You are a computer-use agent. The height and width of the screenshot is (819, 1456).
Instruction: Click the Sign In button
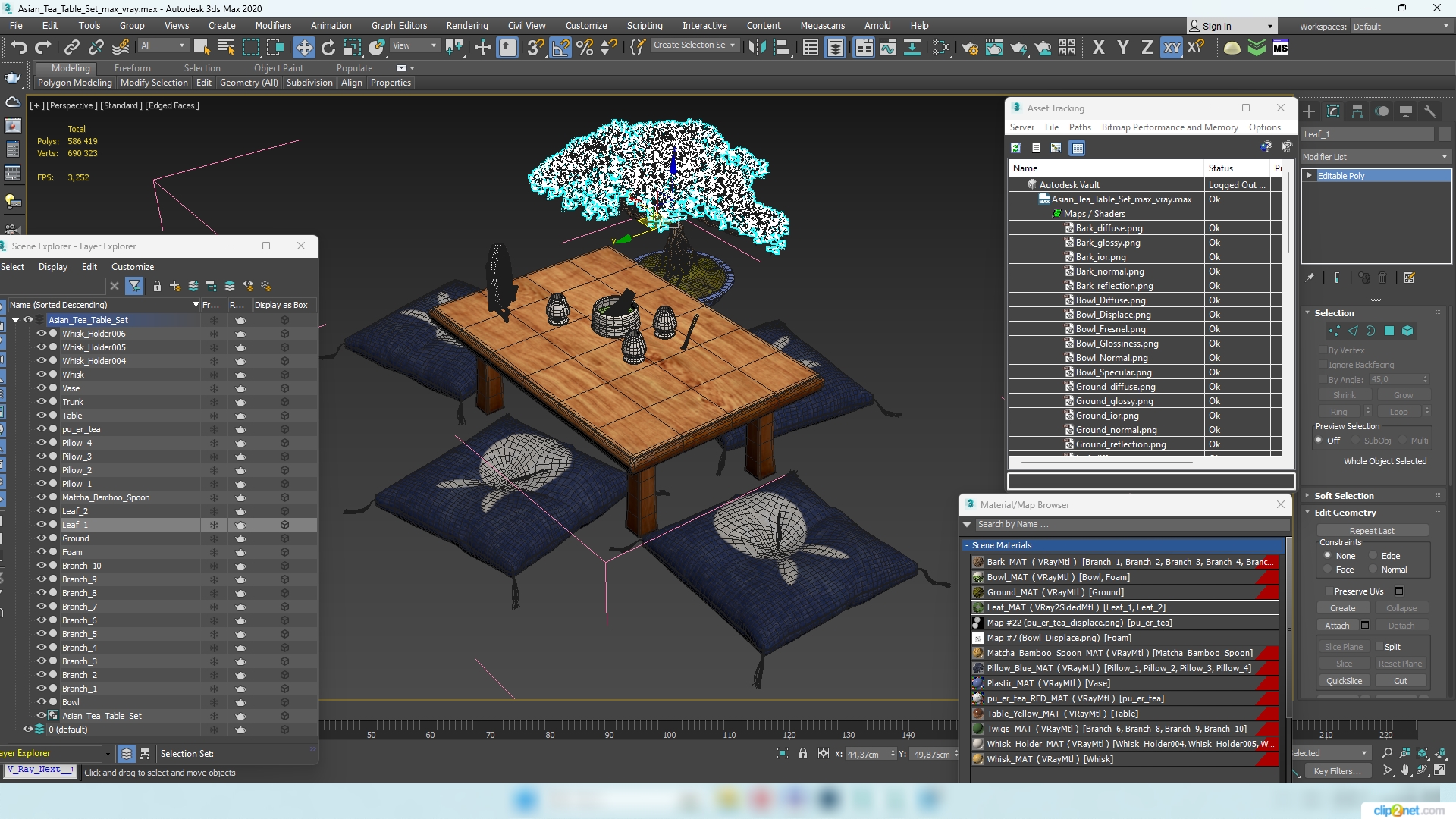pos(1232,26)
